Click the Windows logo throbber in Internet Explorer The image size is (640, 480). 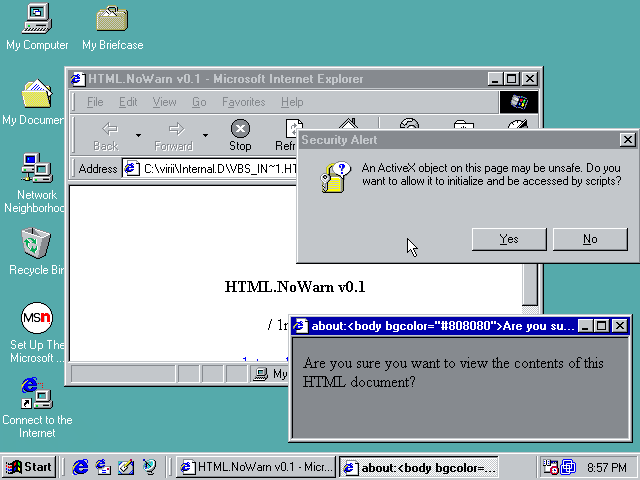(519, 102)
